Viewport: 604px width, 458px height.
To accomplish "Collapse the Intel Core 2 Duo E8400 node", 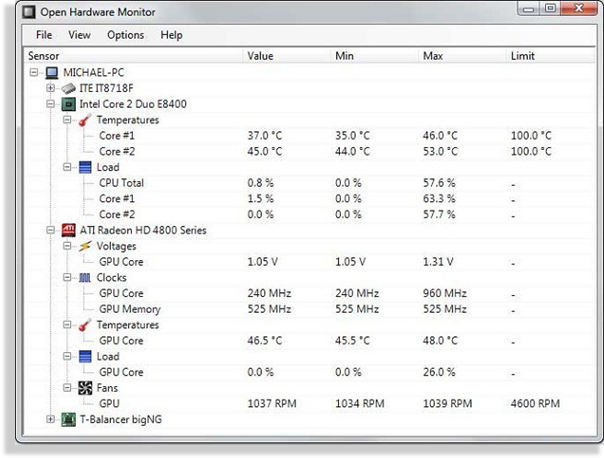I will click(50, 104).
